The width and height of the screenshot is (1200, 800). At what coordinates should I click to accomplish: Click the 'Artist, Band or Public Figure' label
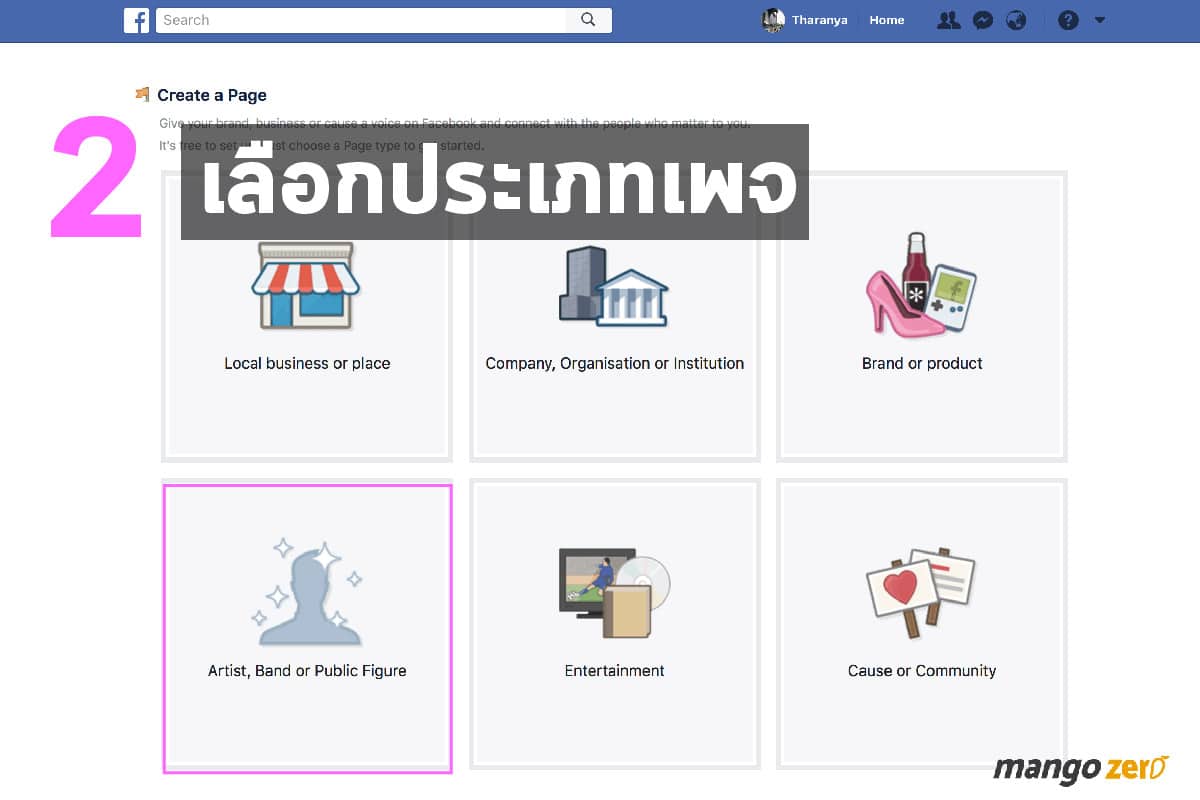[x=307, y=671]
